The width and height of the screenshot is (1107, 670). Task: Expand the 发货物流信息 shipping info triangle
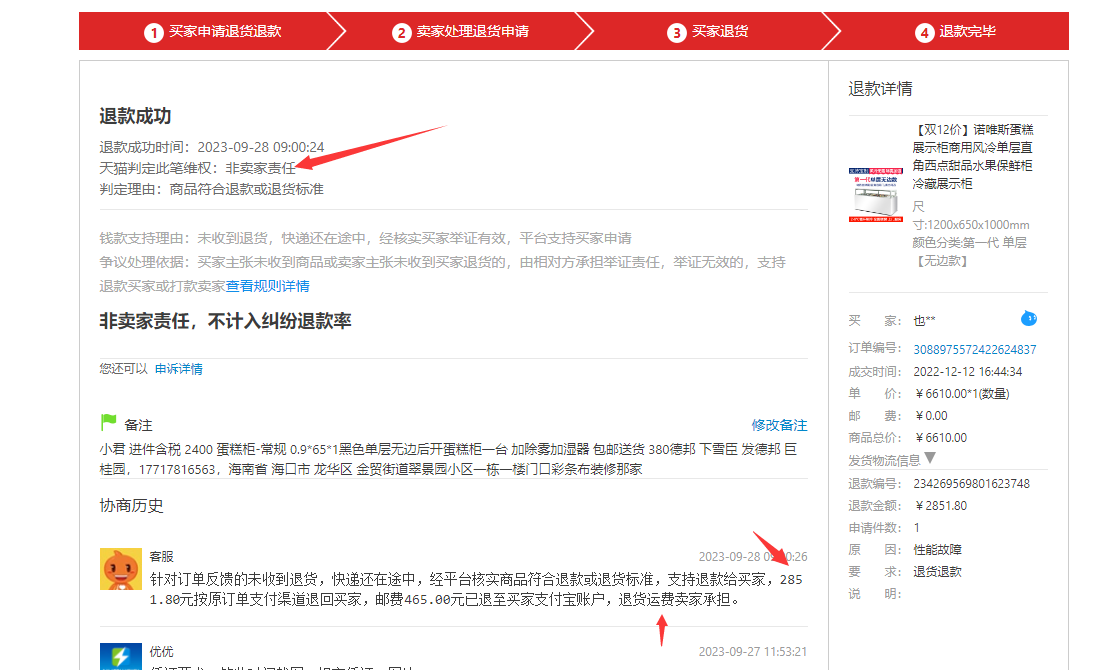930,458
